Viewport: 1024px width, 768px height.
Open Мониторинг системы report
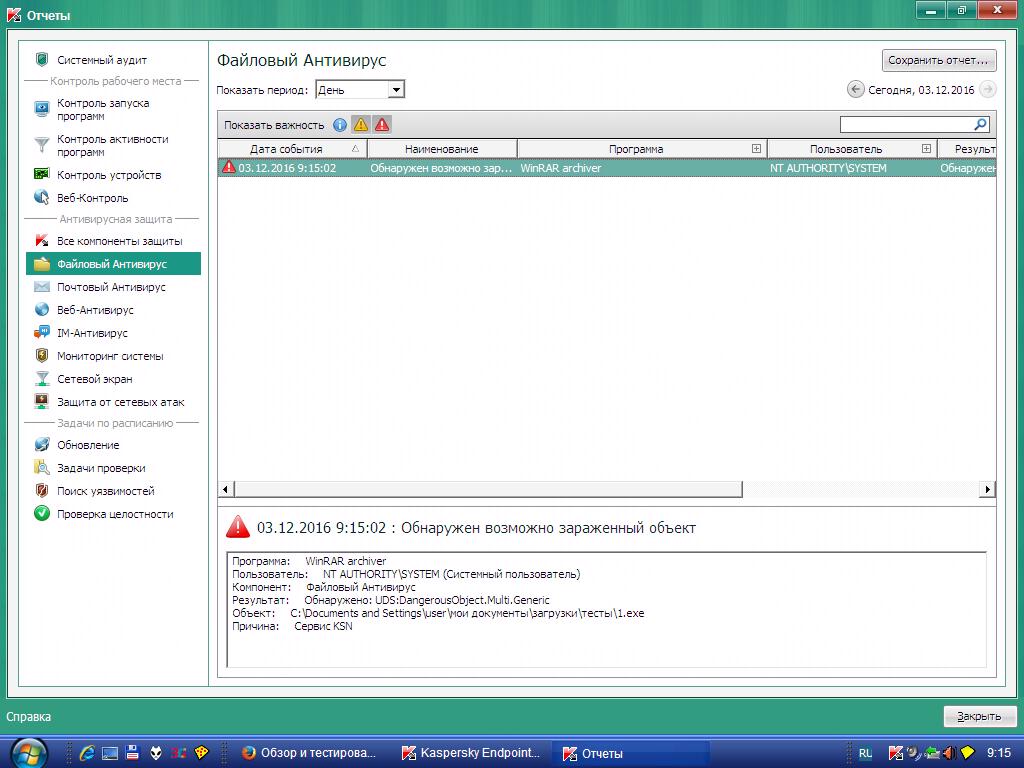point(110,356)
